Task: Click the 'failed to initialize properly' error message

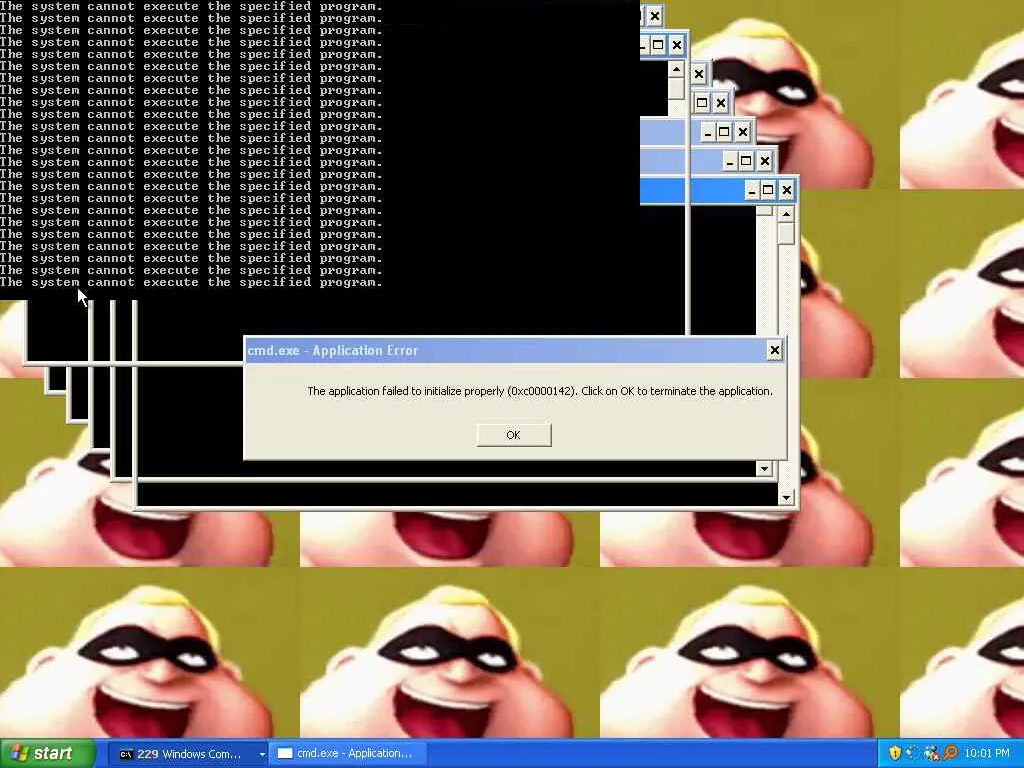Action: click(539, 391)
